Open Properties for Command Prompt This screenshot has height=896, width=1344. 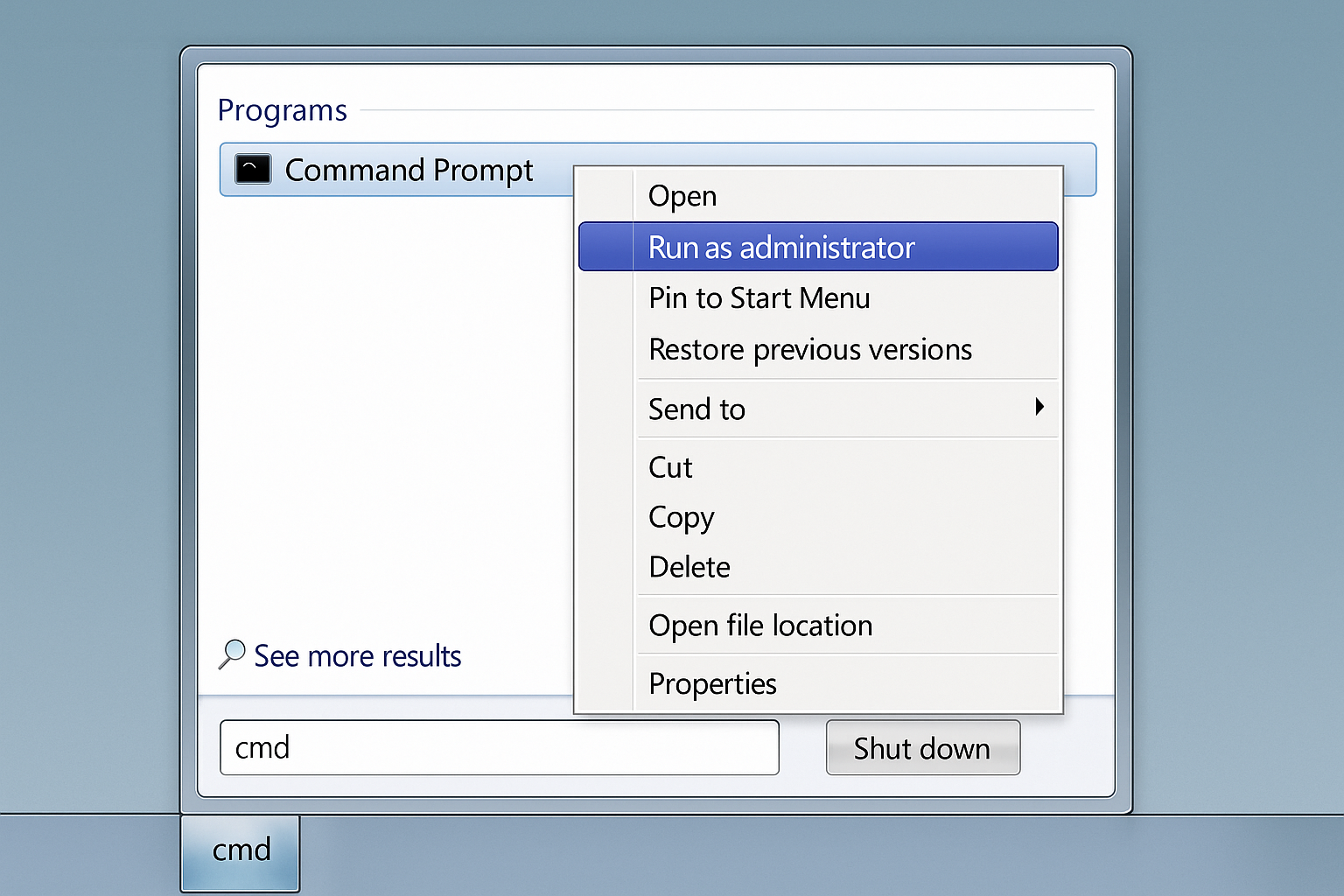(712, 683)
